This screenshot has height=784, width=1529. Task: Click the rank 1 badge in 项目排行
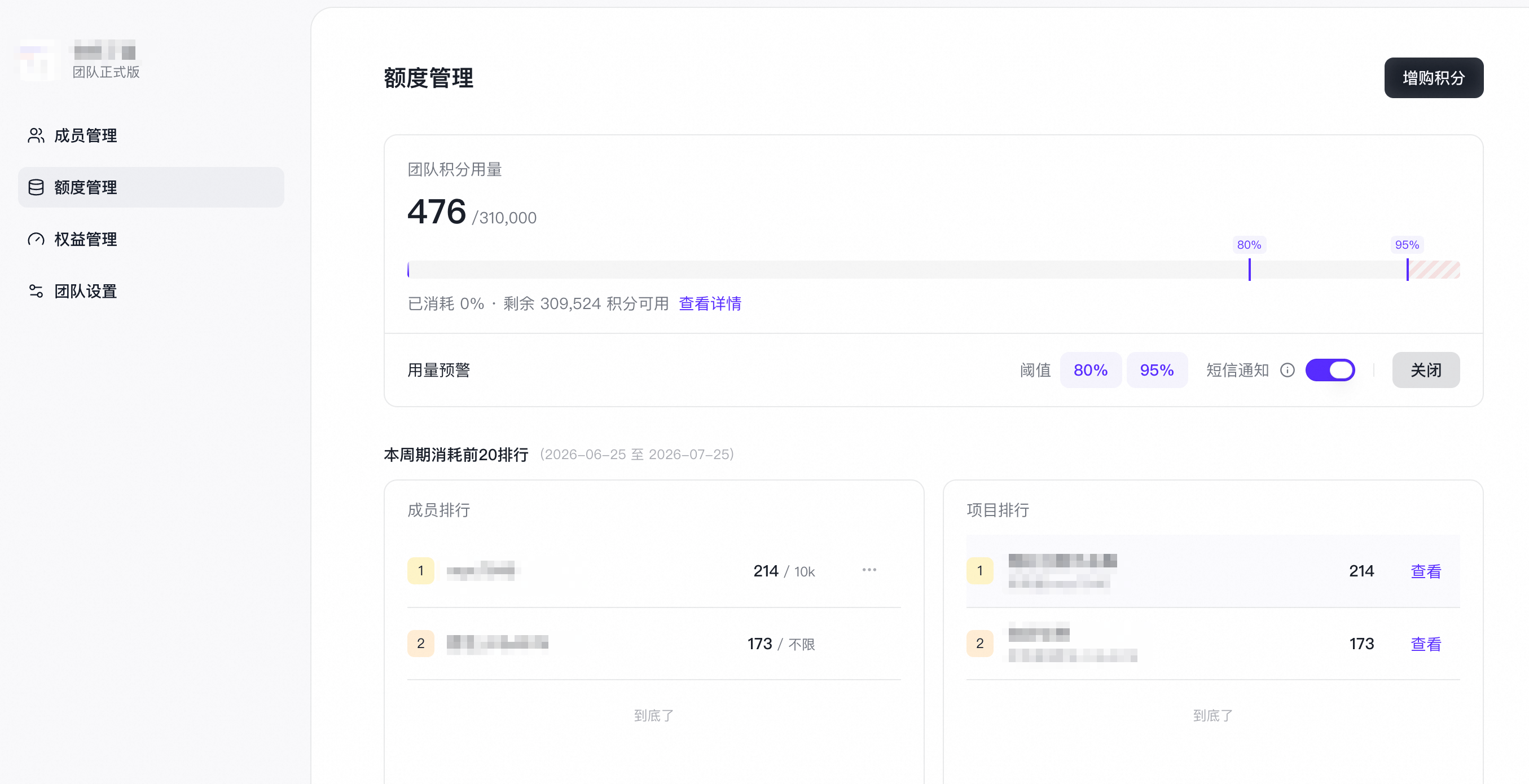tap(979, 571)
